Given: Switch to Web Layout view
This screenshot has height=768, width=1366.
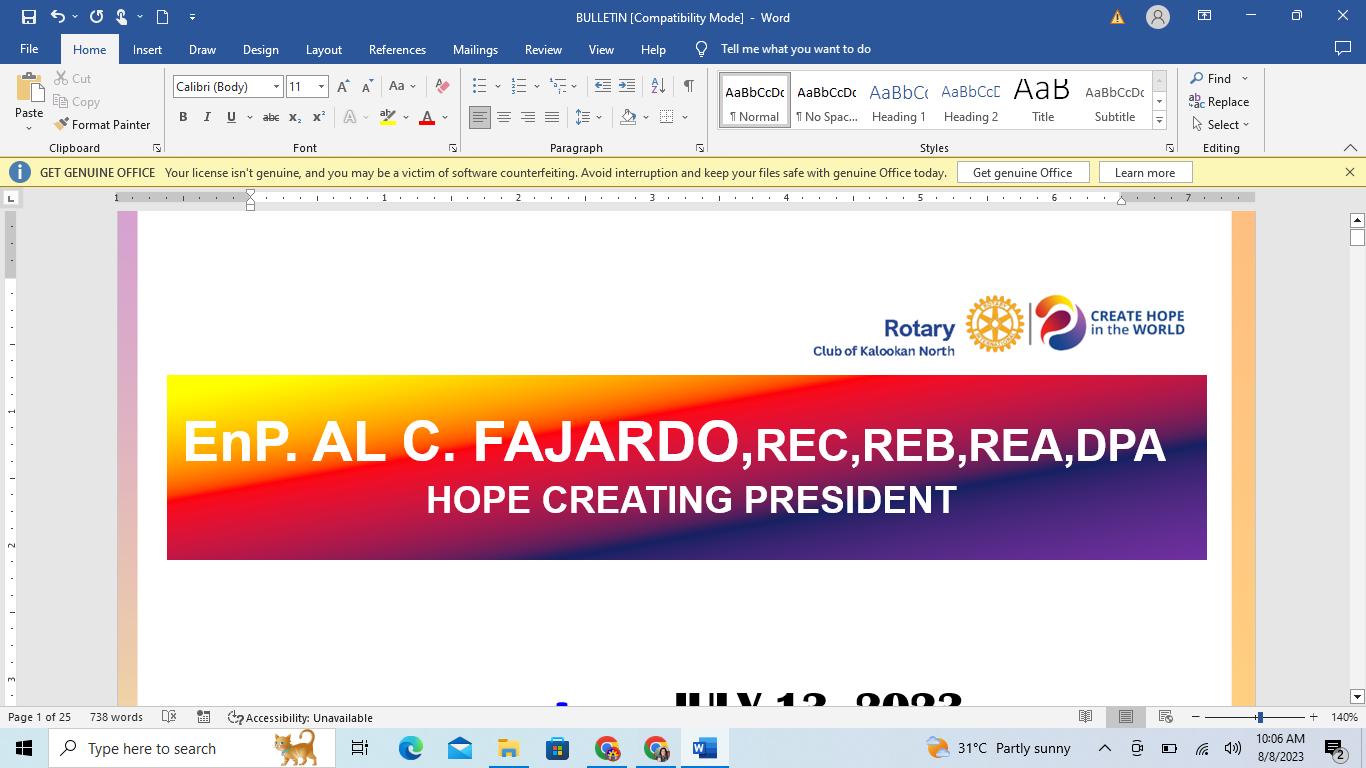Looking at the screenshot, I should click(1165, 717).
